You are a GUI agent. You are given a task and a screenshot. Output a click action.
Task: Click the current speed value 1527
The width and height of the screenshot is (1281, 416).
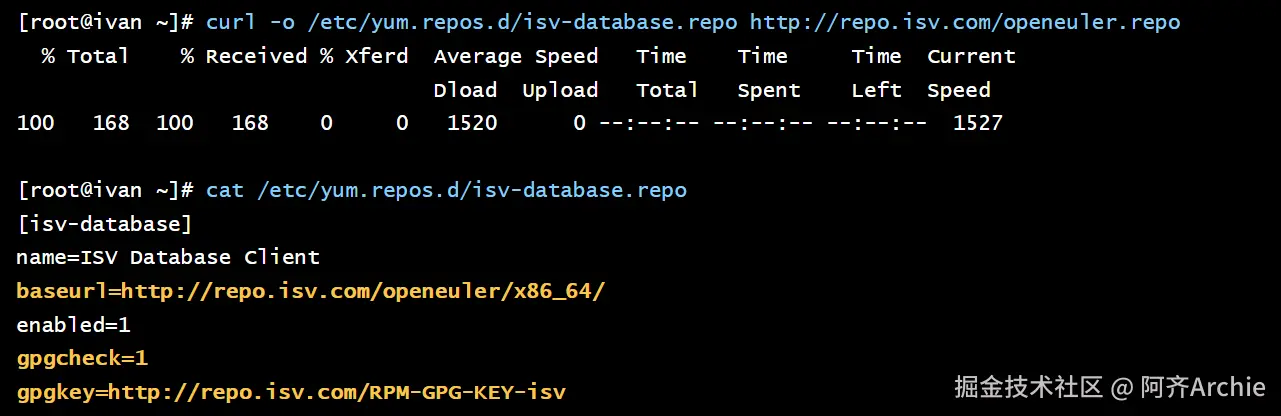click(977, 123)
